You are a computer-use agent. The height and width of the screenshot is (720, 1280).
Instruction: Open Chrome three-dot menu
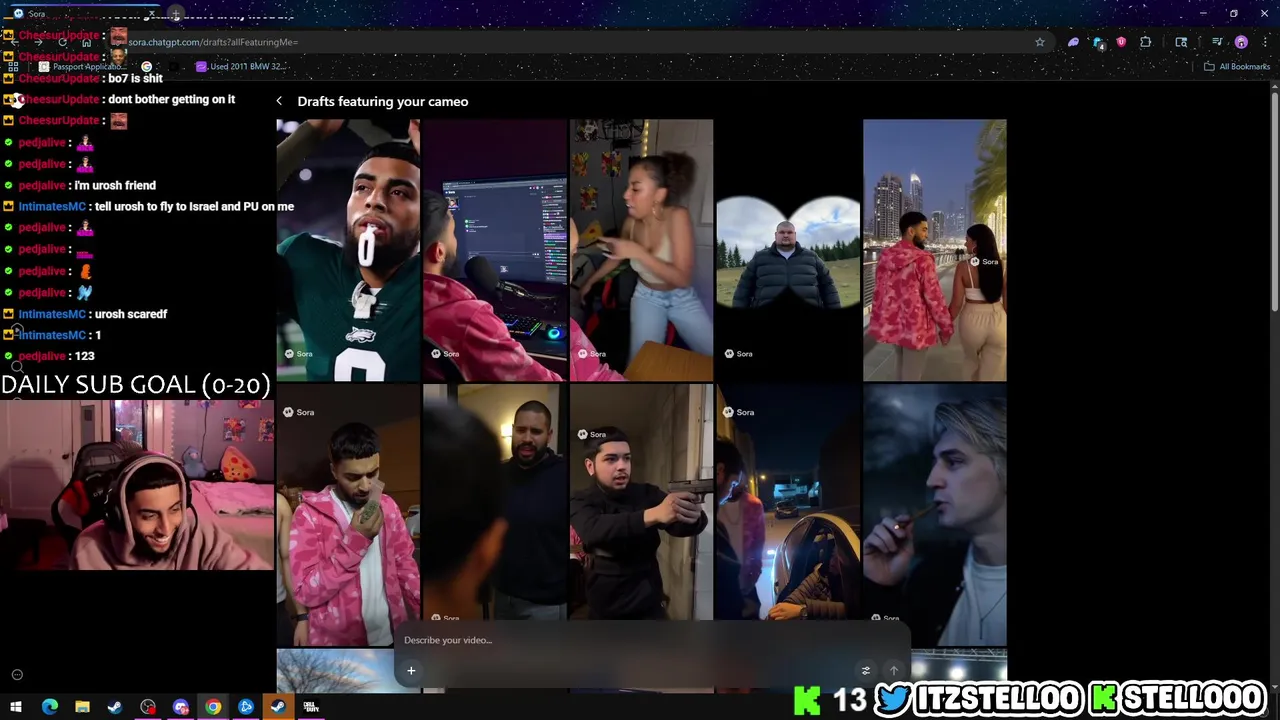click(x=1265, y=42)
